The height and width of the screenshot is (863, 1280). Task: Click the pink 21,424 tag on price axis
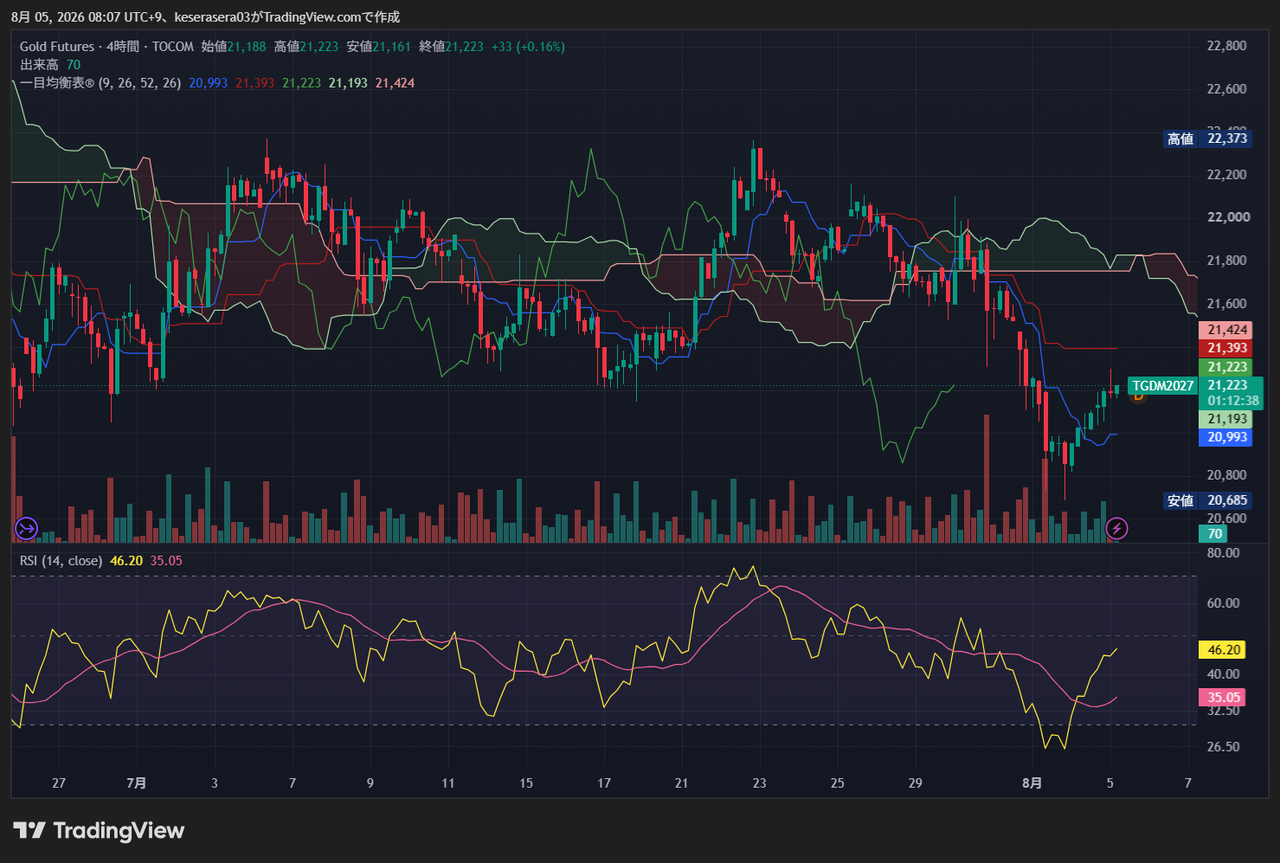coord(1225,330)
